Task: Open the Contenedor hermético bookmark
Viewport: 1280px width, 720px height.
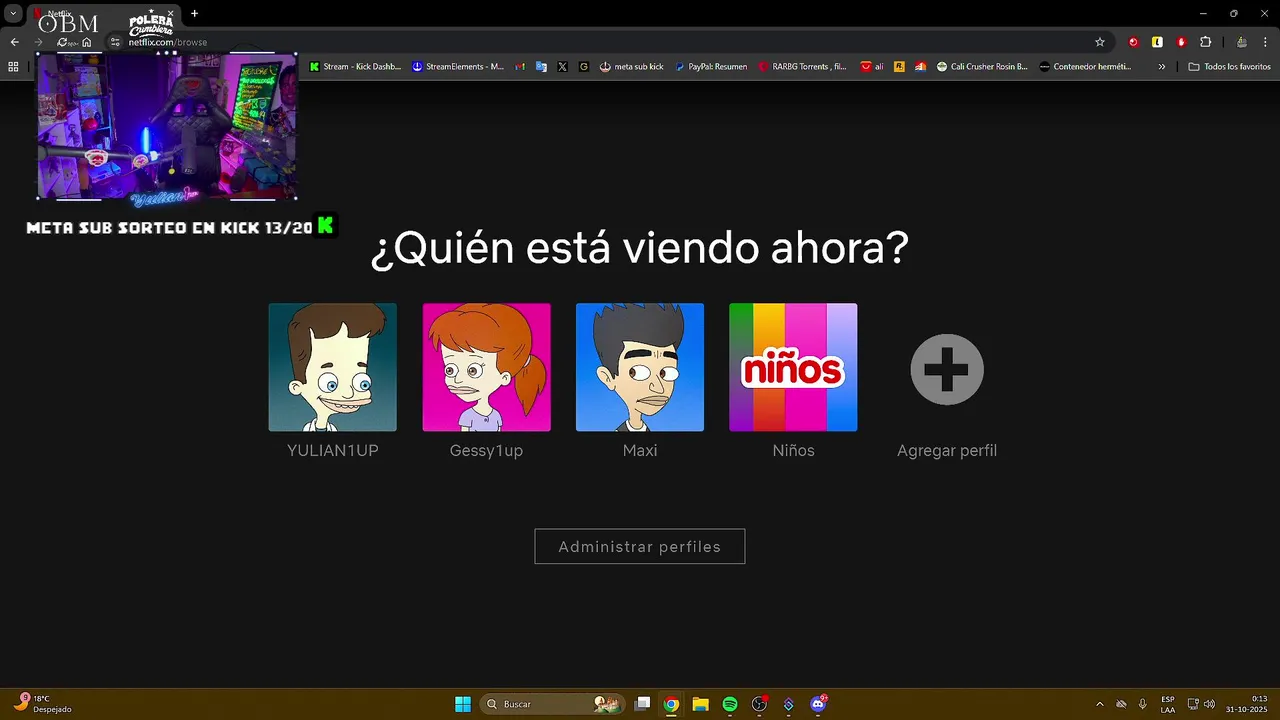Action: pos(1086,66)
